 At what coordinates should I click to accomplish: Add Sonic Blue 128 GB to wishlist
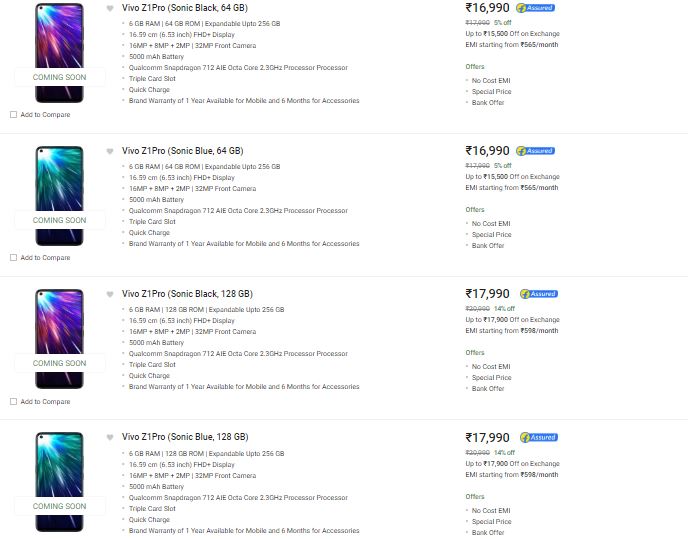click(x=110, y=438)
